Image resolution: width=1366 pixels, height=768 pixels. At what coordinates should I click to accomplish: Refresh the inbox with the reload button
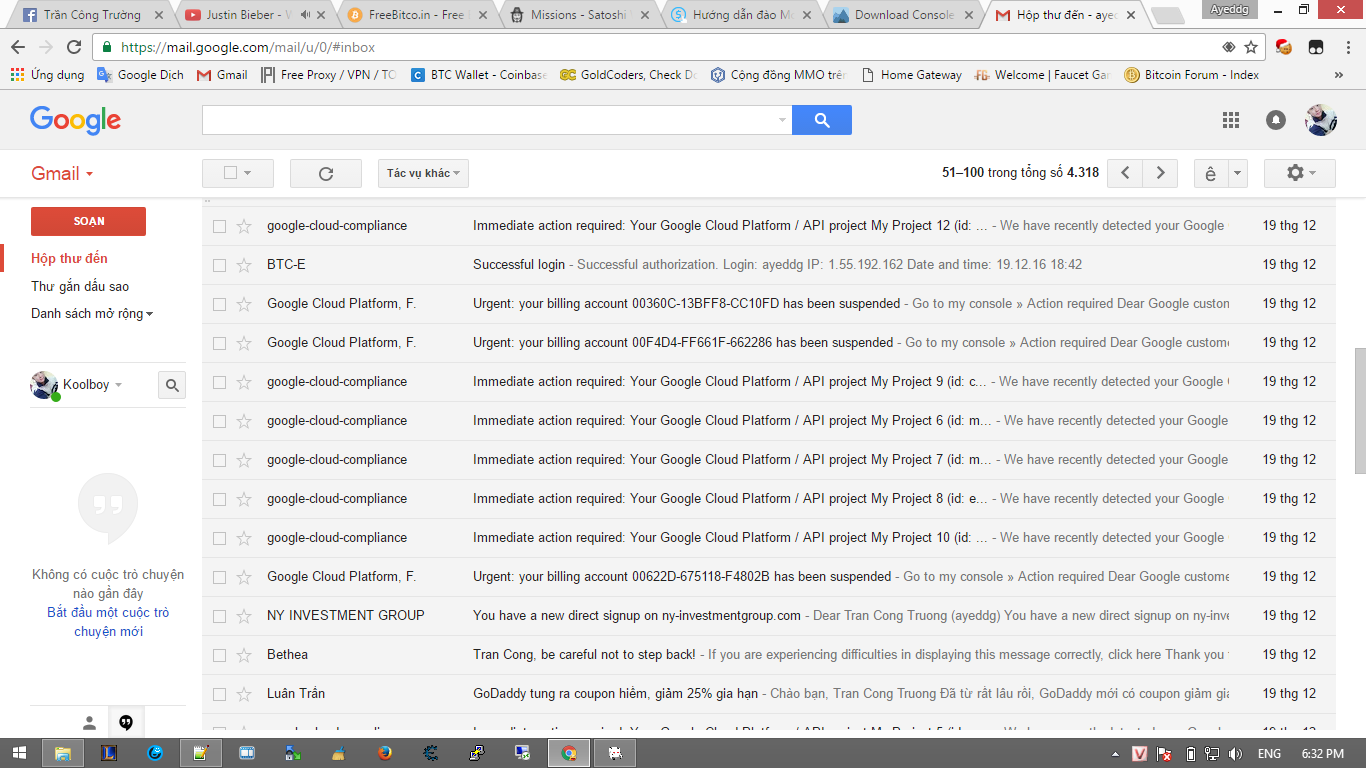[x=326, y=173]
